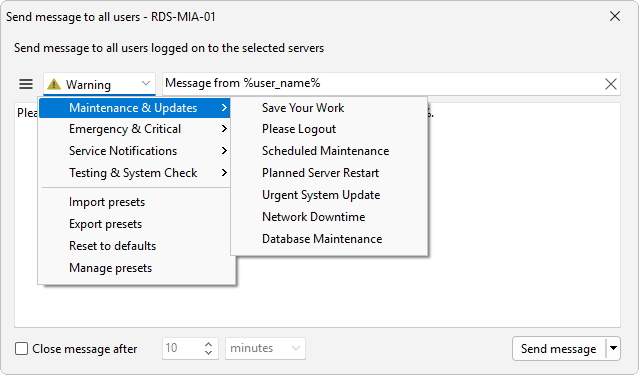Select the Database Maintenance preset
This screenshot has height=375, width=639.
click(329, 239)
